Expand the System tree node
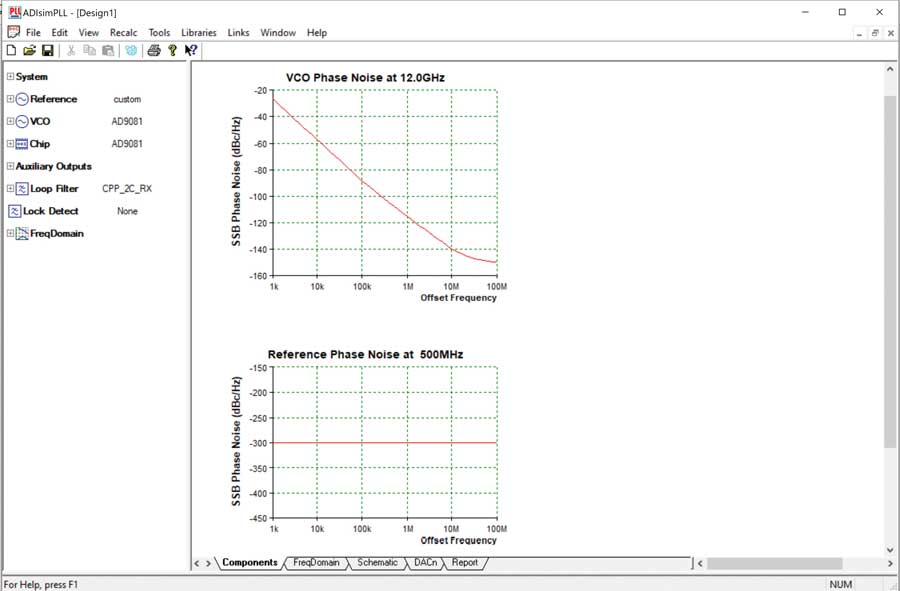Viewport: 900px width, 591px height. point(10,77)
